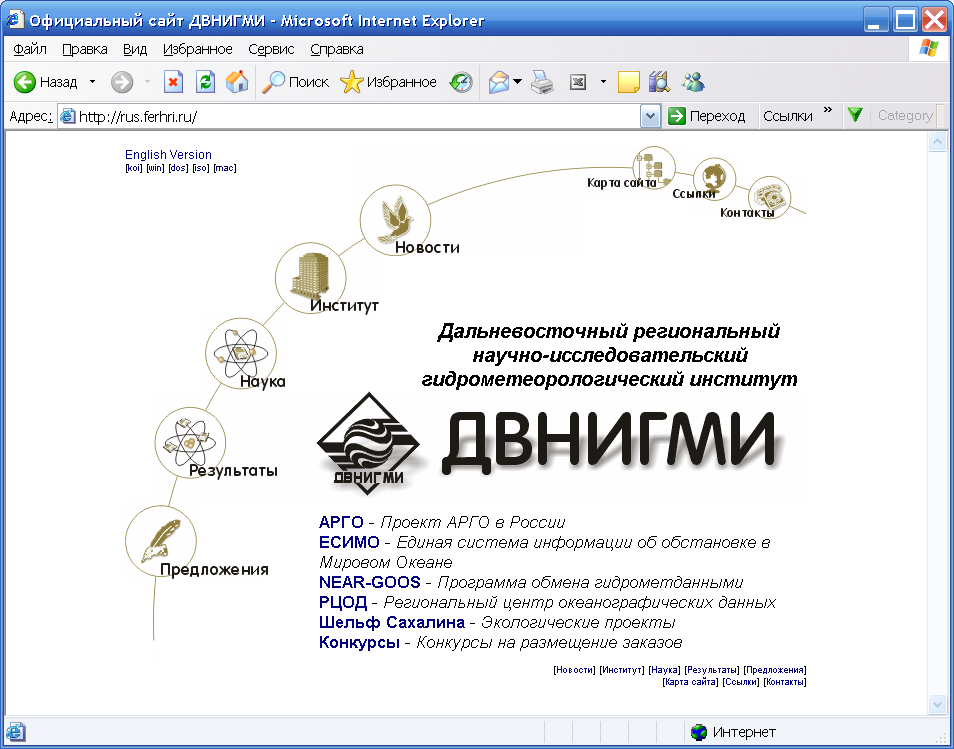Click the scrollbar up arrow

tap(937, 142)
